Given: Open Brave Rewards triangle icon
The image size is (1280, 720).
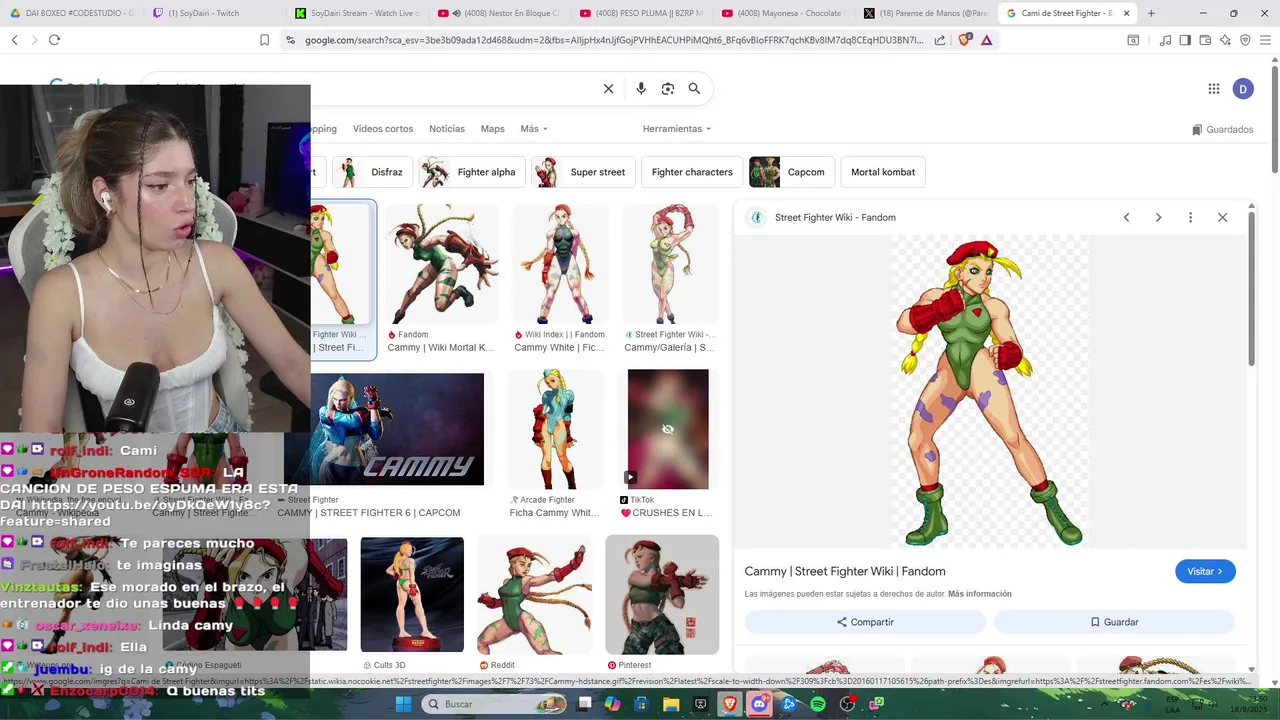Looking at the screenshot, I should coord(987,40).
